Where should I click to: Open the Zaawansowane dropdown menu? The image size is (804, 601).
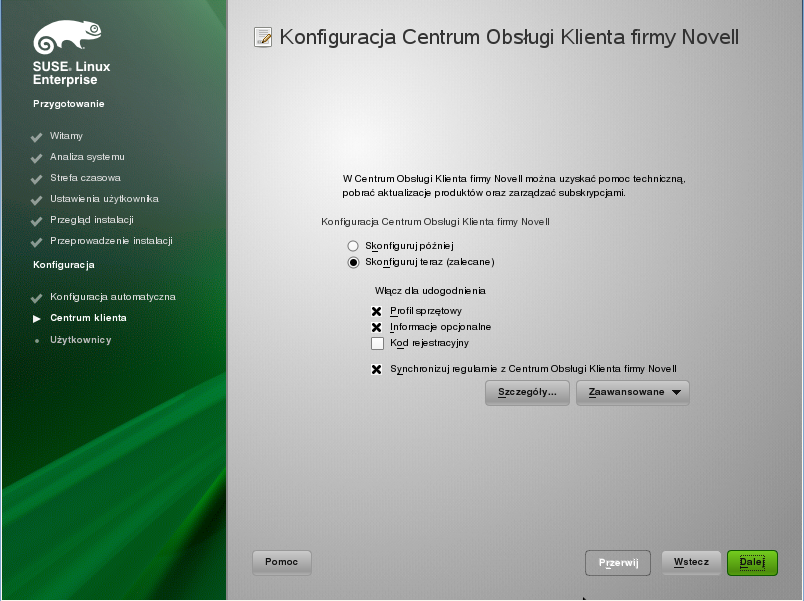633,393
